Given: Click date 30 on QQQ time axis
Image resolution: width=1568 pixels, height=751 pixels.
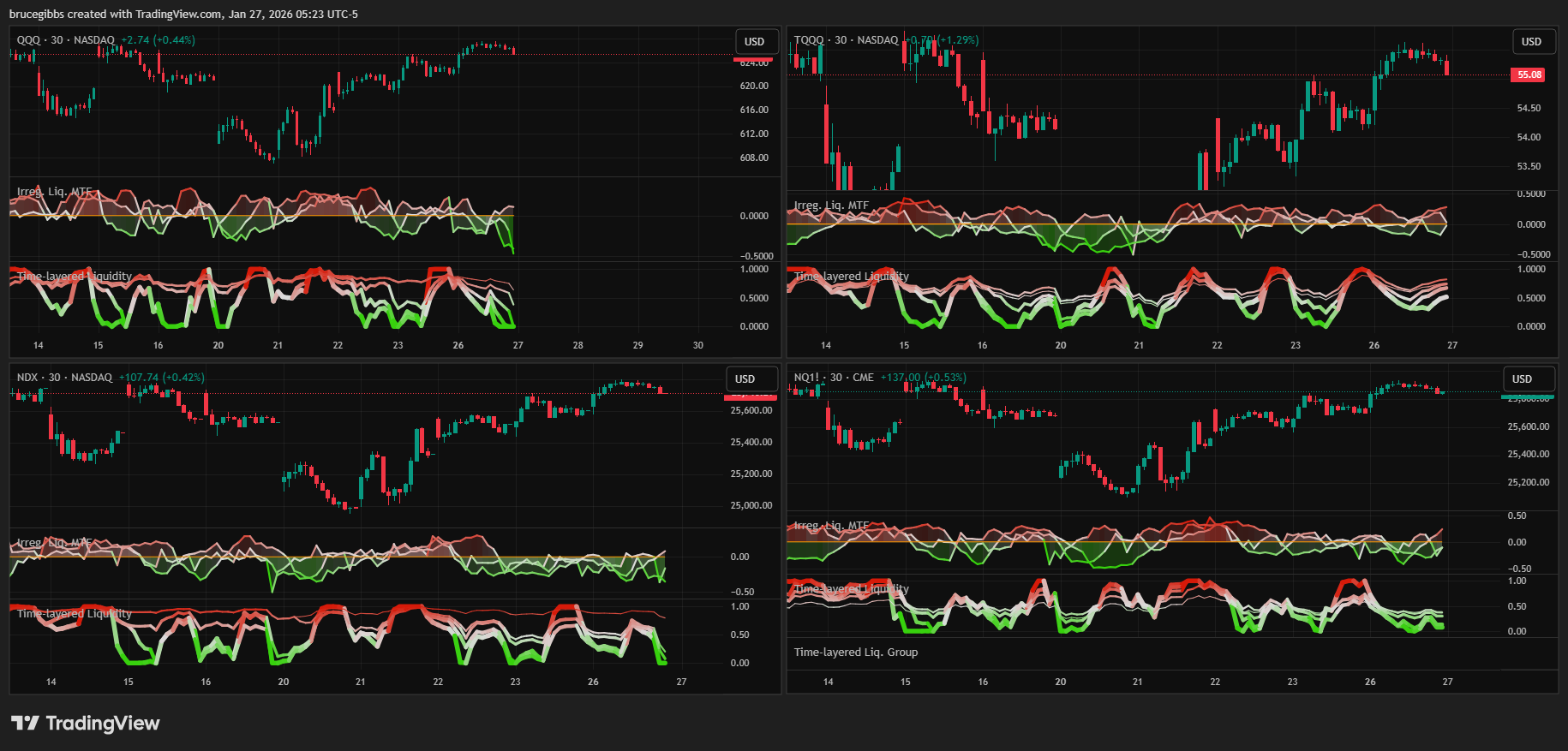Looking at the screenshot, I should [697, 345].
